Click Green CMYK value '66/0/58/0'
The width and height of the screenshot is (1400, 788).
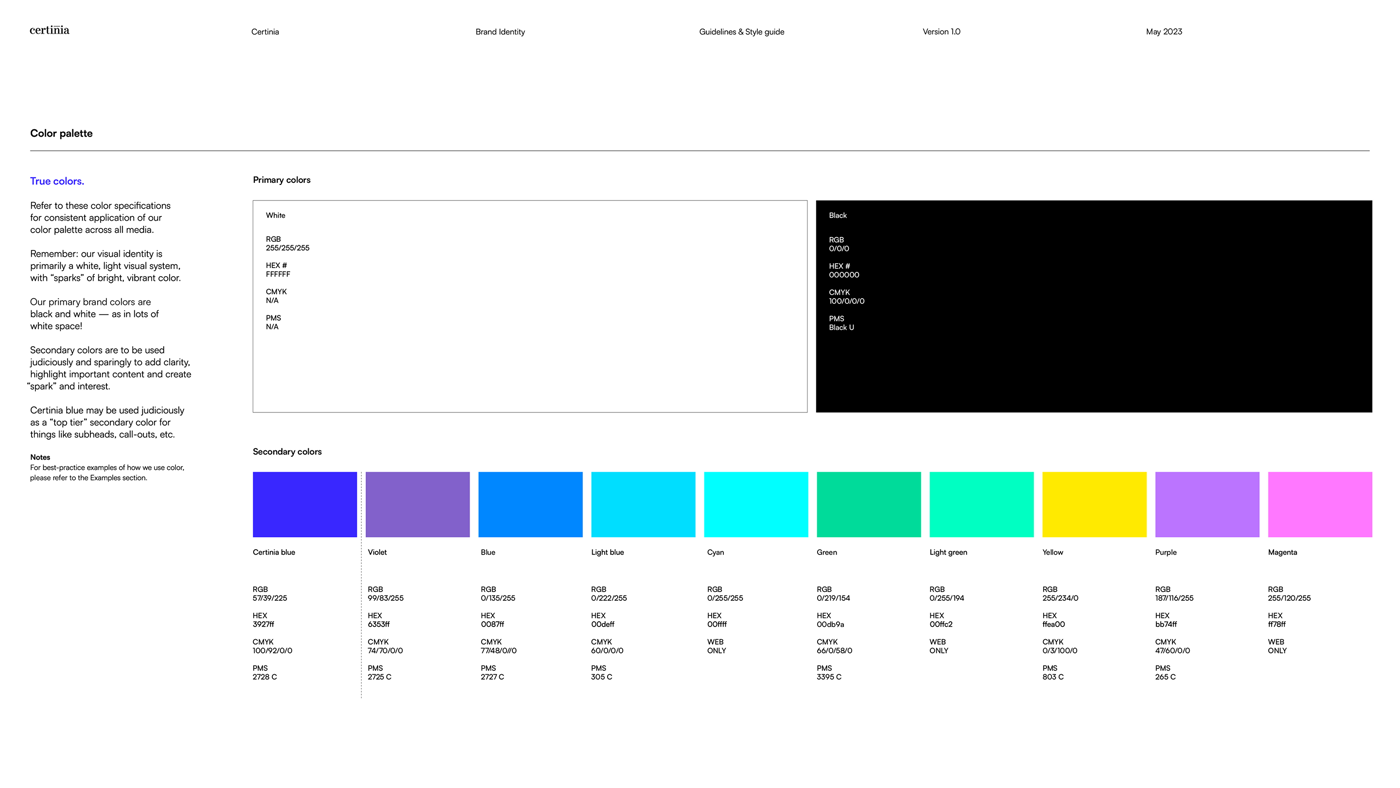(834, 650)
